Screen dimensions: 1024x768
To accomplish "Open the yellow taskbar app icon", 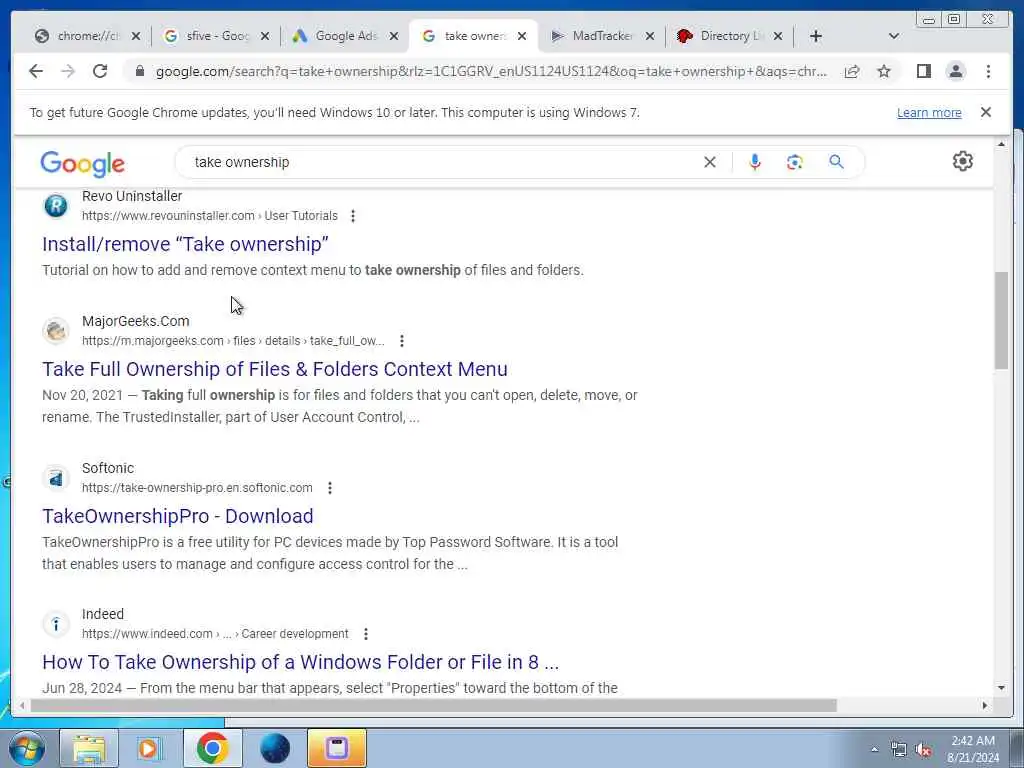I will [x=337, y=748].
